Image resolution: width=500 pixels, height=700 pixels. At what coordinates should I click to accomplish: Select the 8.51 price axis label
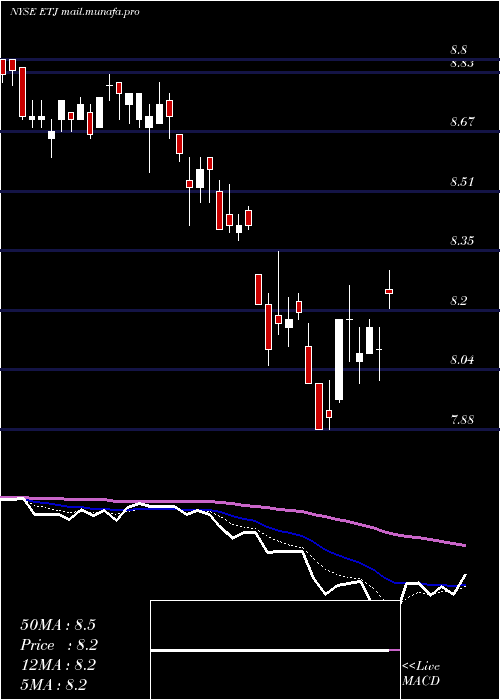click(x=462, y=182)
